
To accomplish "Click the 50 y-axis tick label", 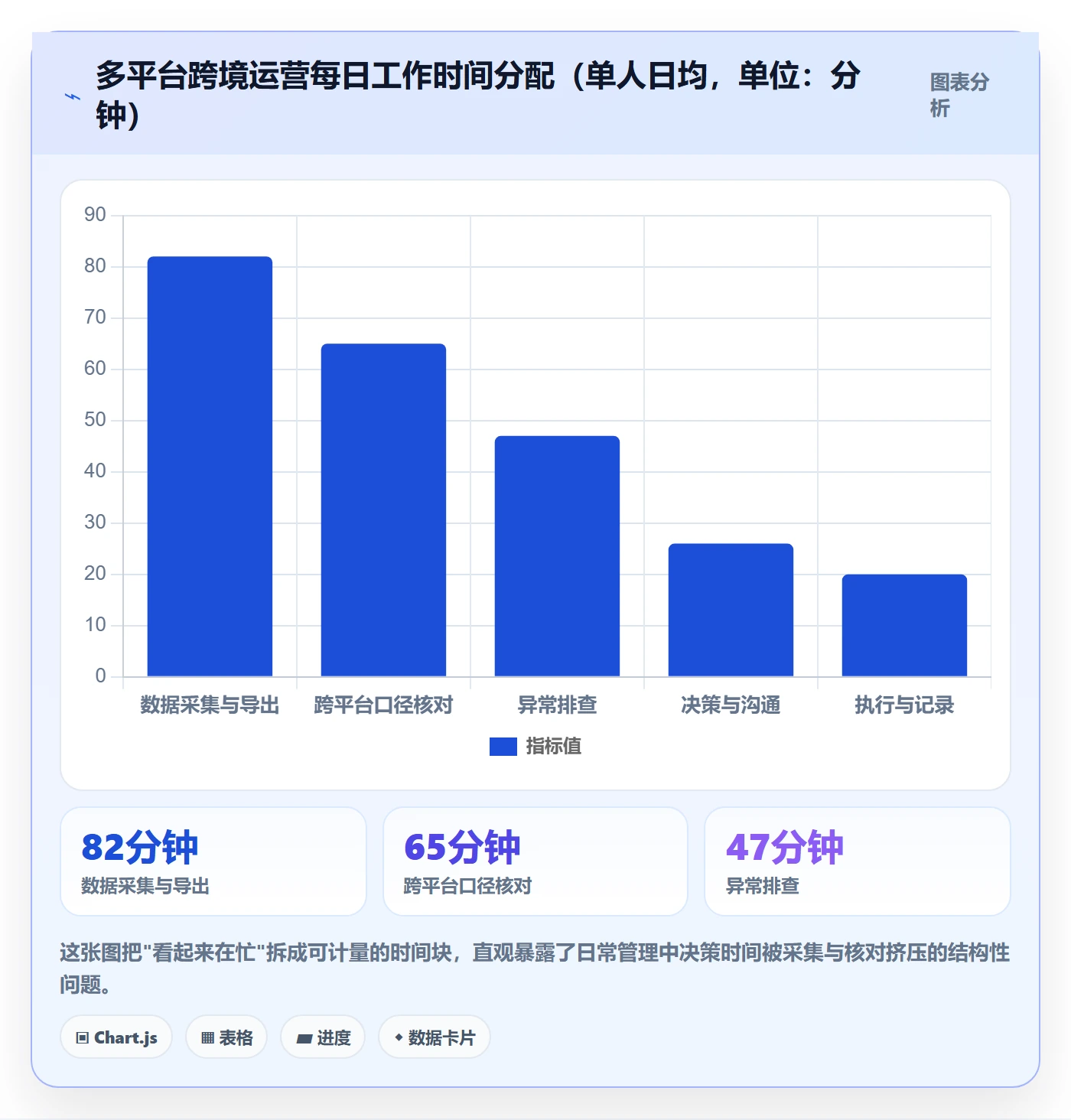I will click(x=95, y=419).
